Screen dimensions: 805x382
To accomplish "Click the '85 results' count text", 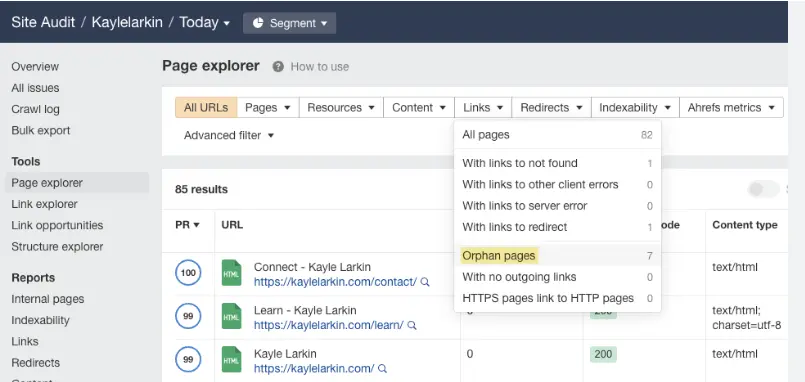I will (201, 189).
